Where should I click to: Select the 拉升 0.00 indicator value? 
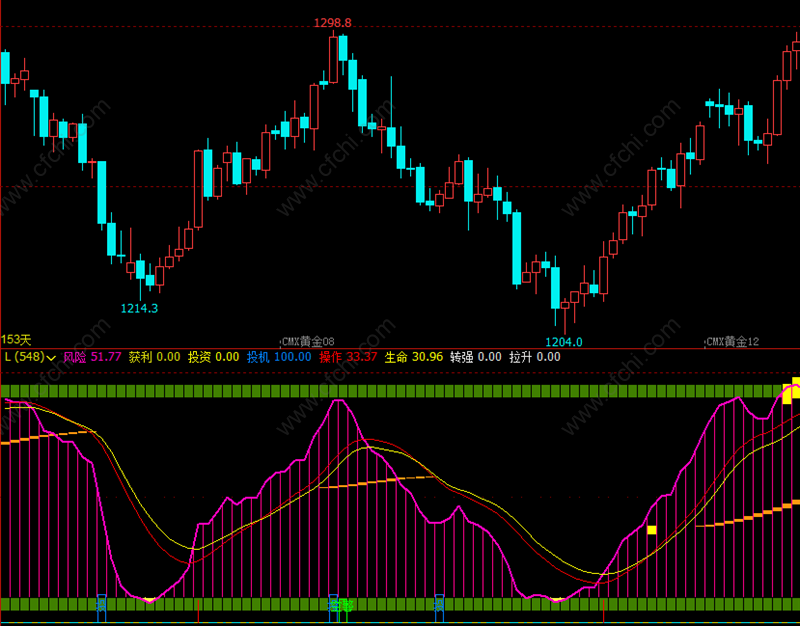(535, 357)
